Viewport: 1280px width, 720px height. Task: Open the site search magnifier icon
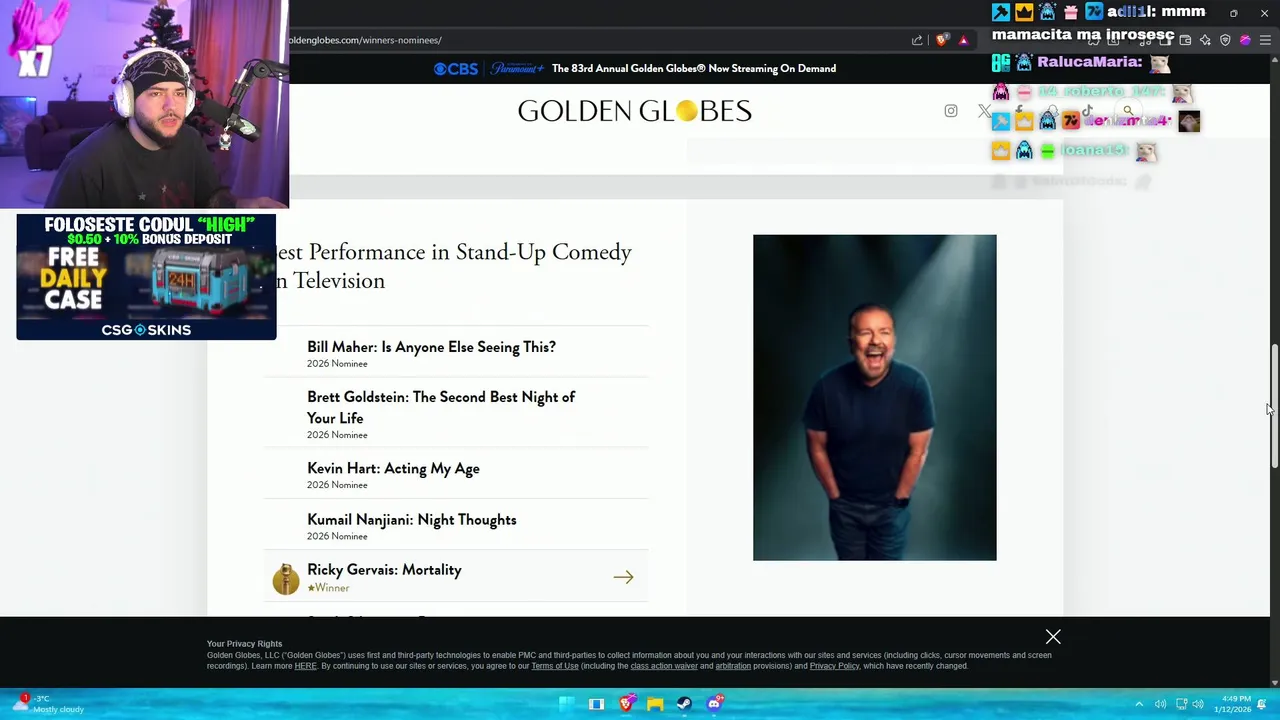1128,111
